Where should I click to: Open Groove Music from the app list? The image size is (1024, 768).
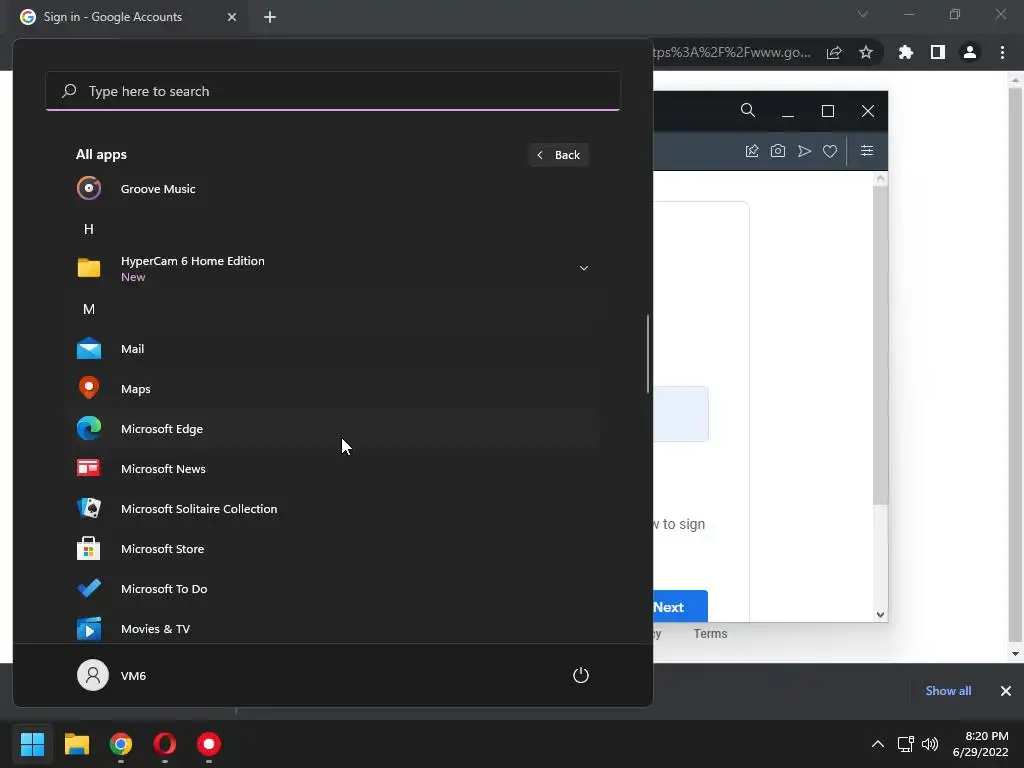pyautogui.click(x=332, y=189)
